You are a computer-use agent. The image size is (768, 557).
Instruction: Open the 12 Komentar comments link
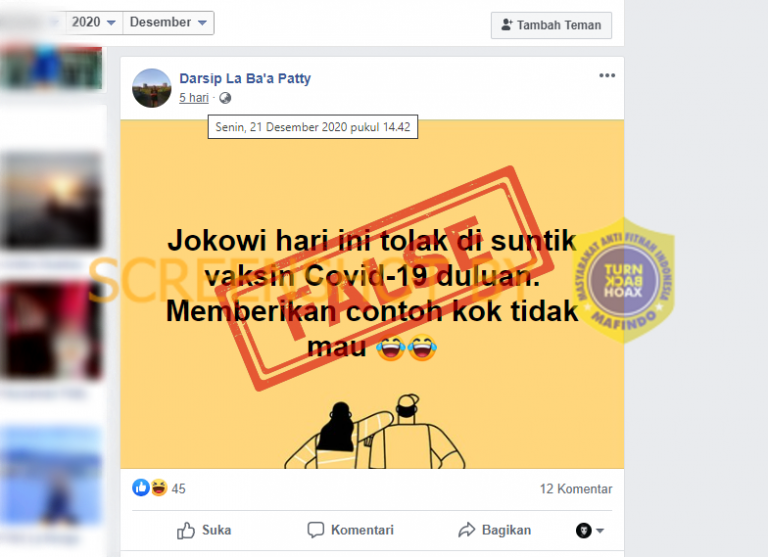(576, 489)
